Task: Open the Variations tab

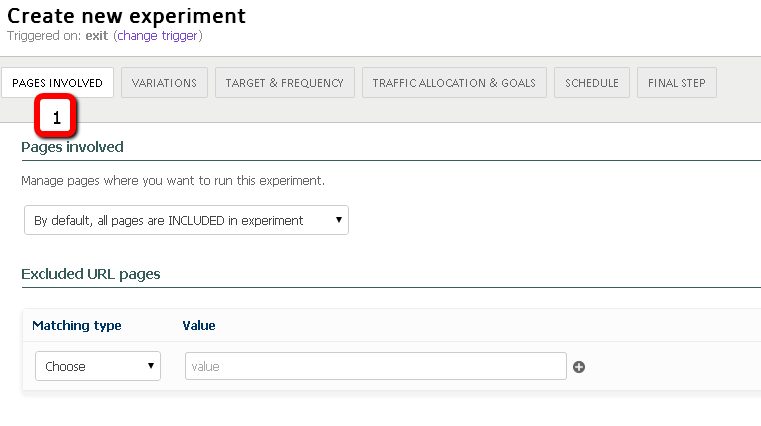Action: point(165,83)
